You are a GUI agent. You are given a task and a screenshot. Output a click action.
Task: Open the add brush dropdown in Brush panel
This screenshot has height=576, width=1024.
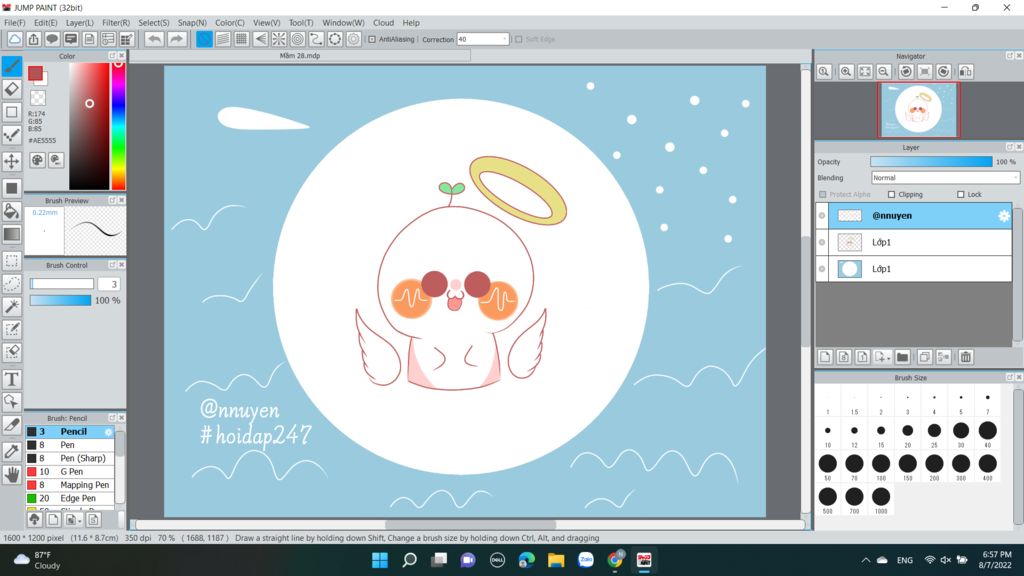(80, 520)
